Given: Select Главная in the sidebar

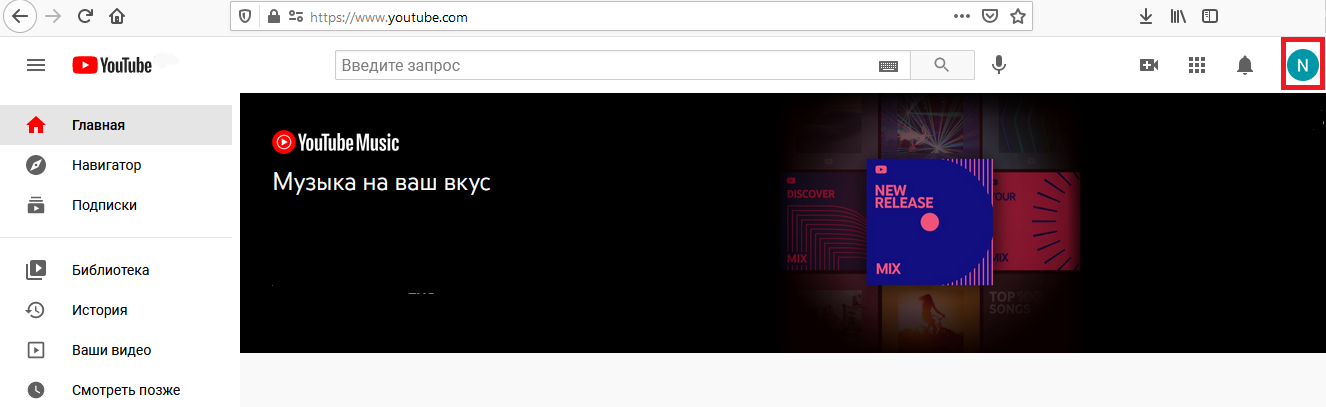Looking at the screenshot, I should pos(98,125).
